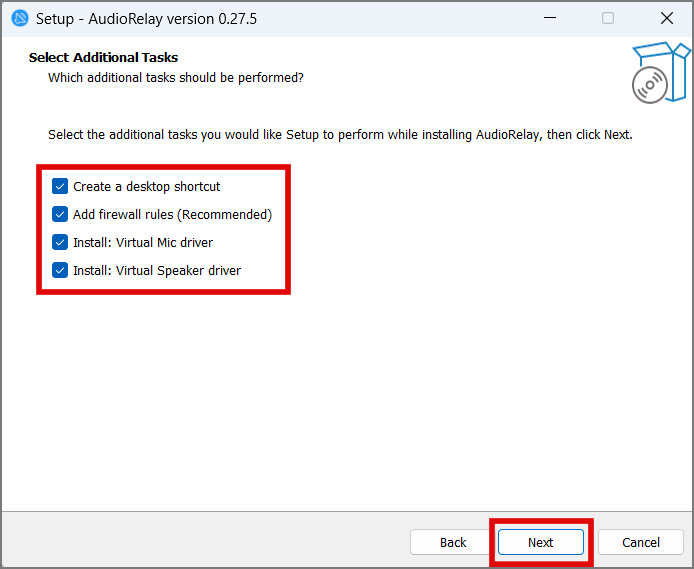Screen dimensions: 694x569
Task: Click the 'Setup - AudioRelay version 0.27.5' title
Action: (146, 19)
